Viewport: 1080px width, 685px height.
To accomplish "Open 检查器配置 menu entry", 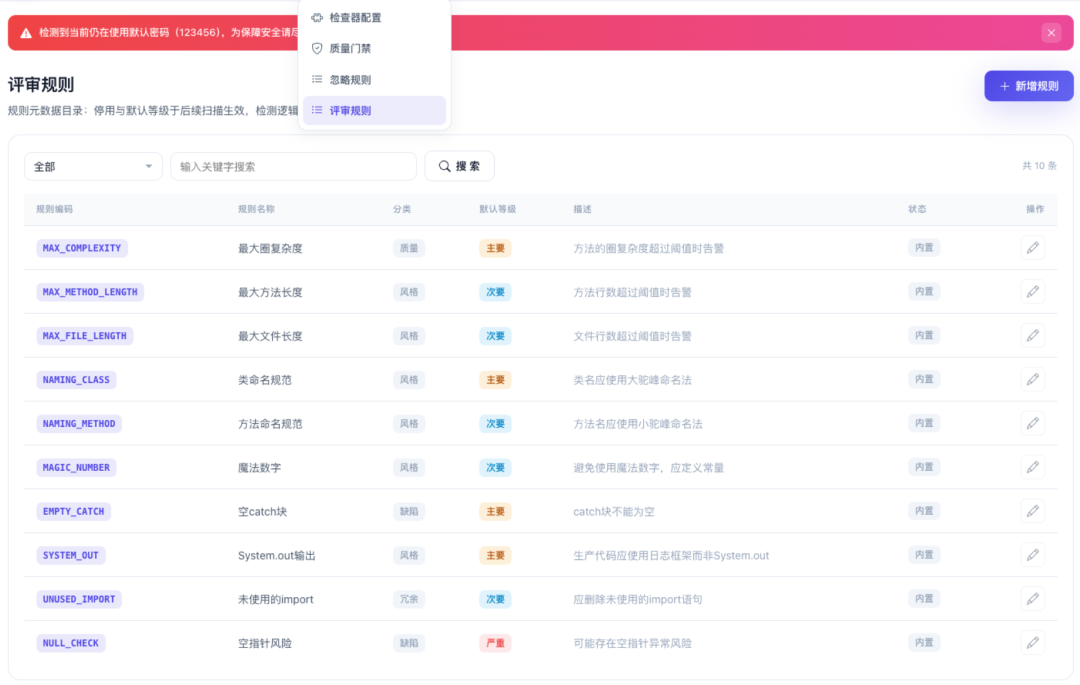I will point(375,17).
